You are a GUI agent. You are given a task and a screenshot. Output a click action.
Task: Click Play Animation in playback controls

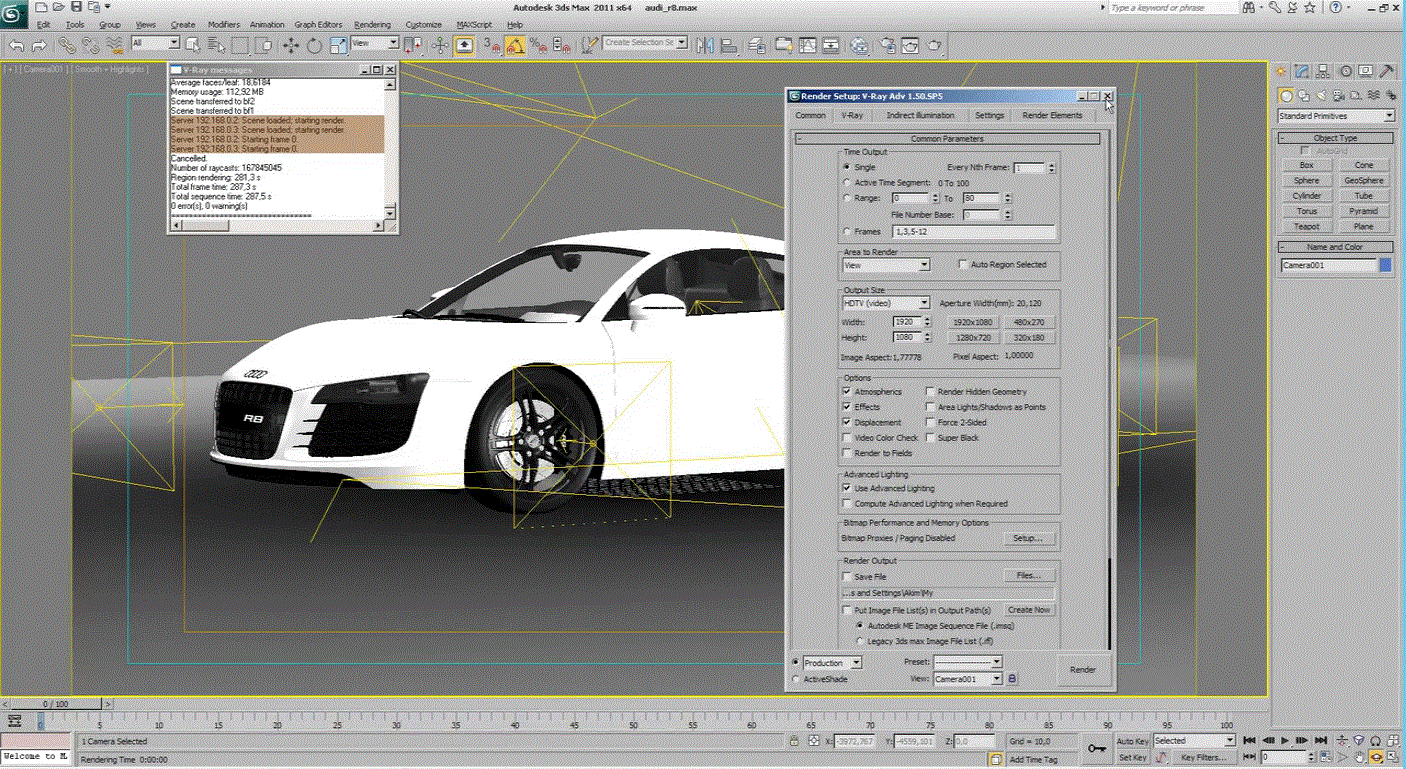[1285, 741]
